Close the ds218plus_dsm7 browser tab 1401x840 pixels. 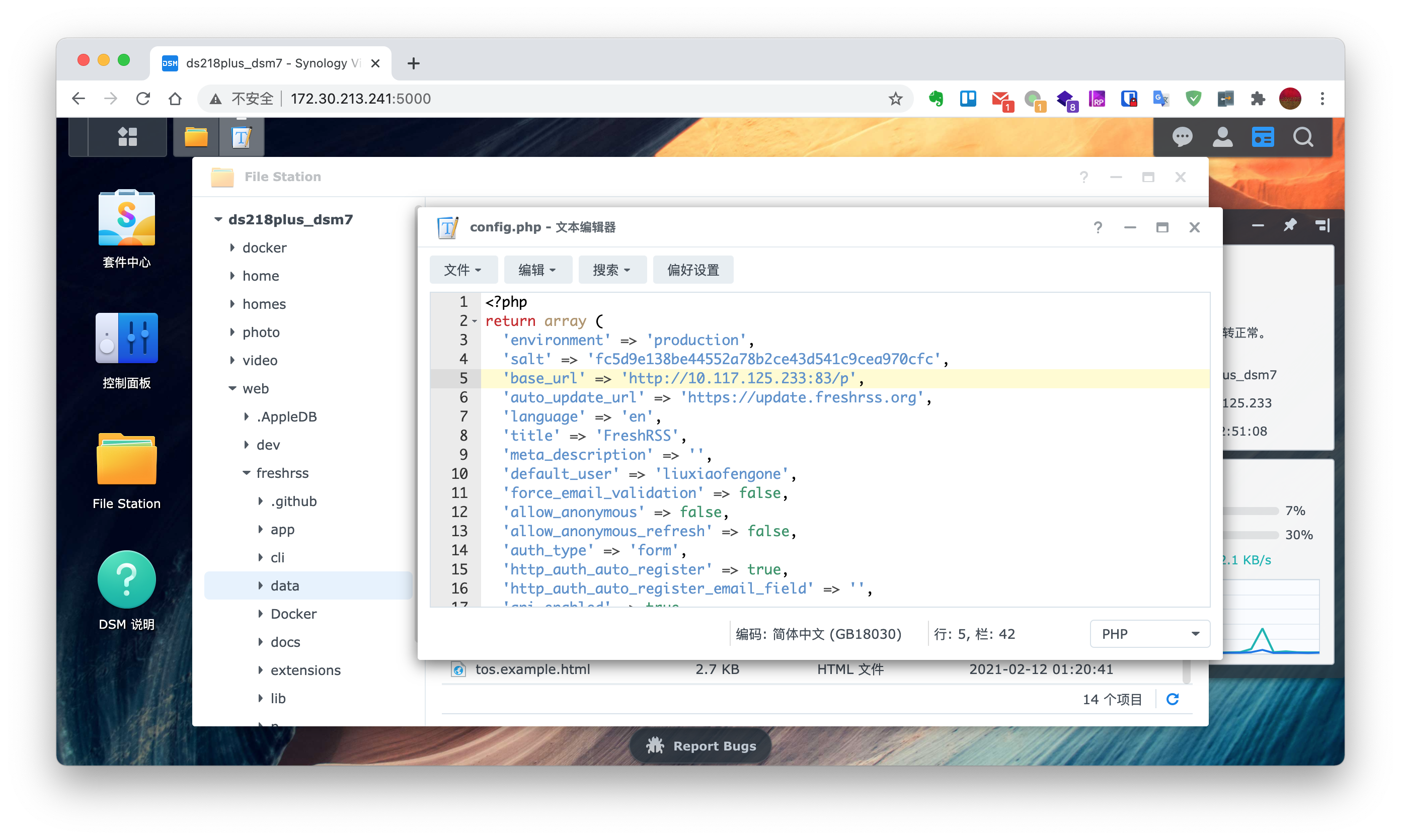point(375,63)
